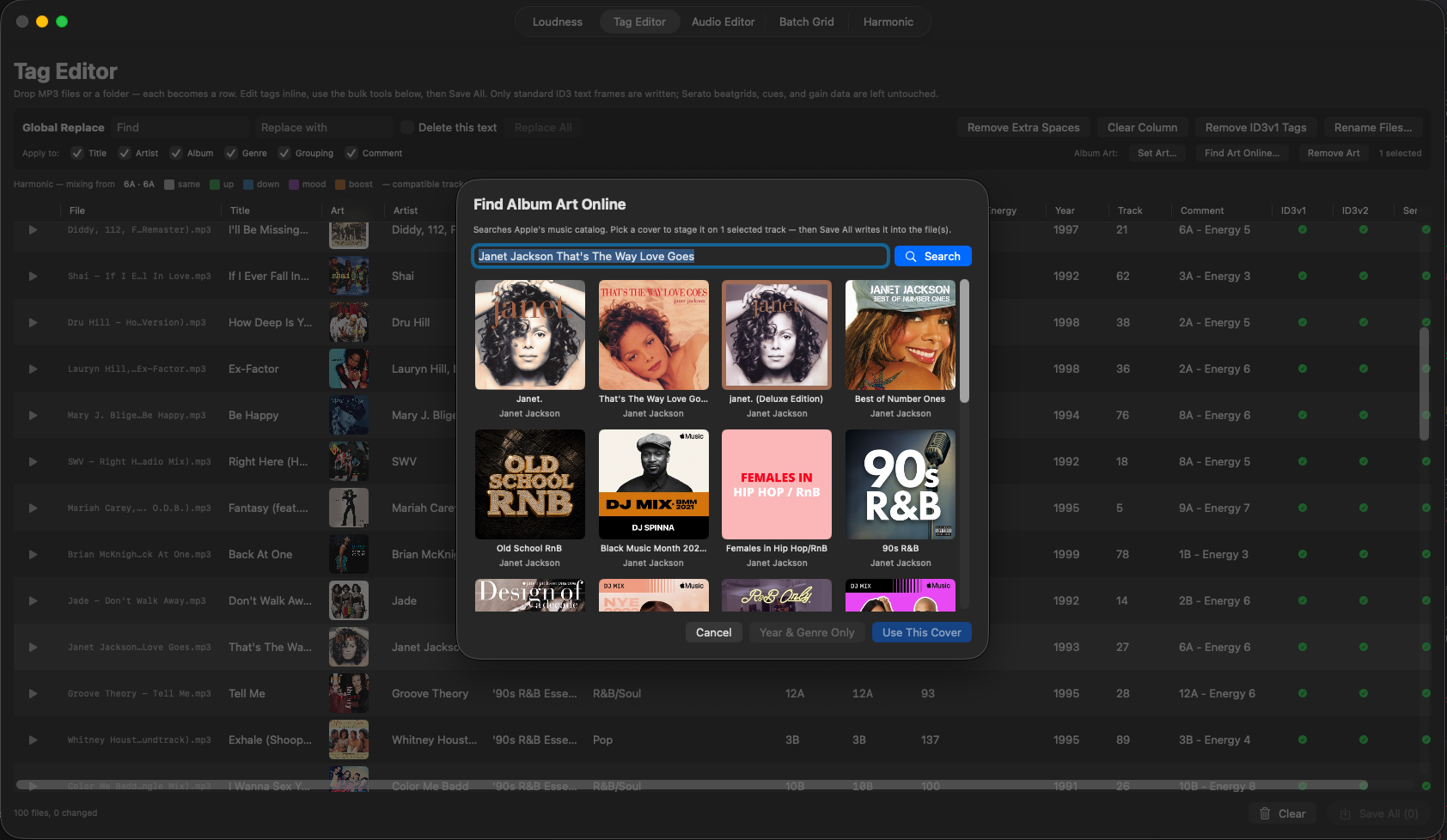Play the Whitney Houston Exhale track

point(33,740)
